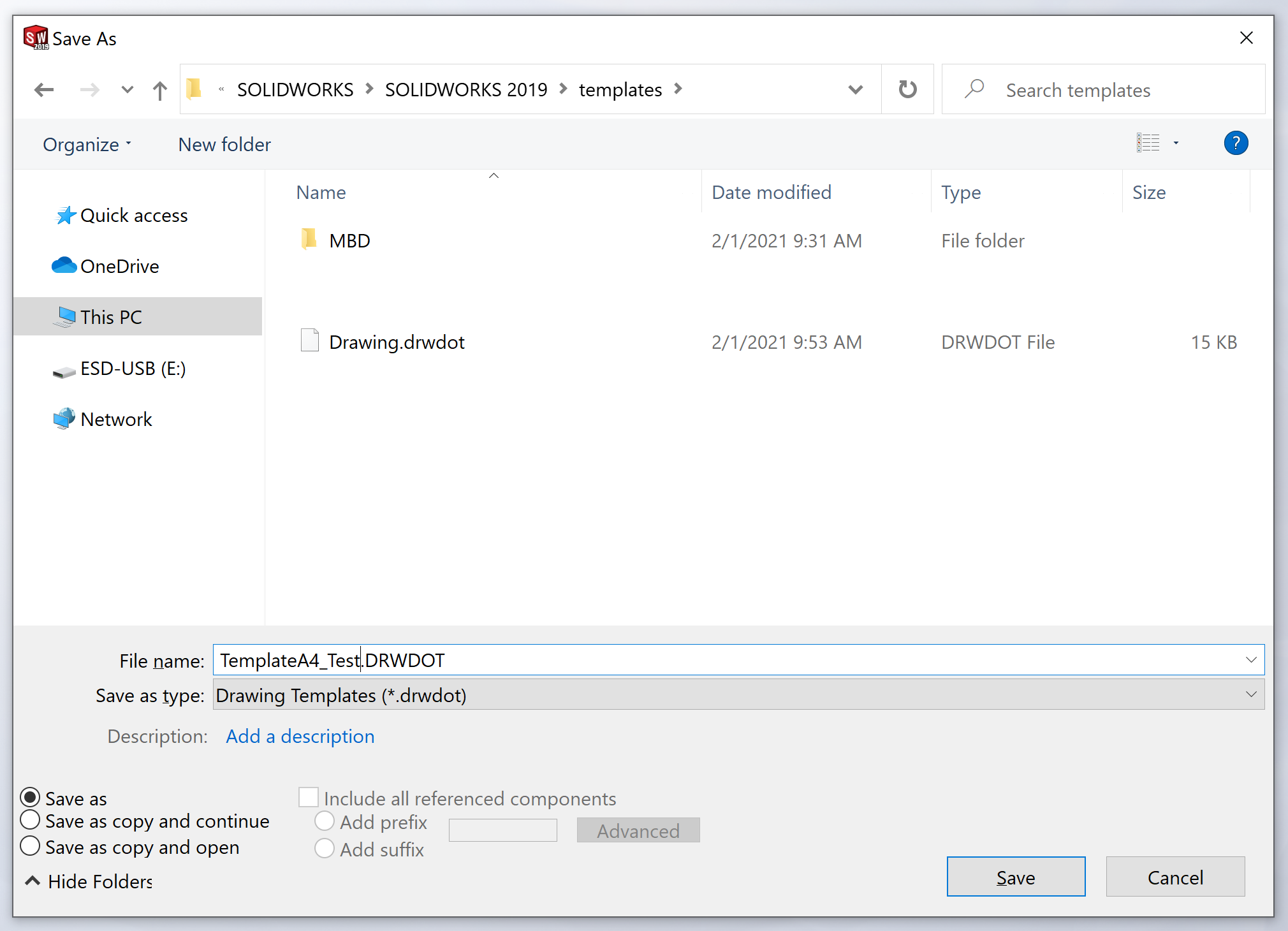Expand chevron after SOLIDWORKS 2019 in path

[563, 89]
